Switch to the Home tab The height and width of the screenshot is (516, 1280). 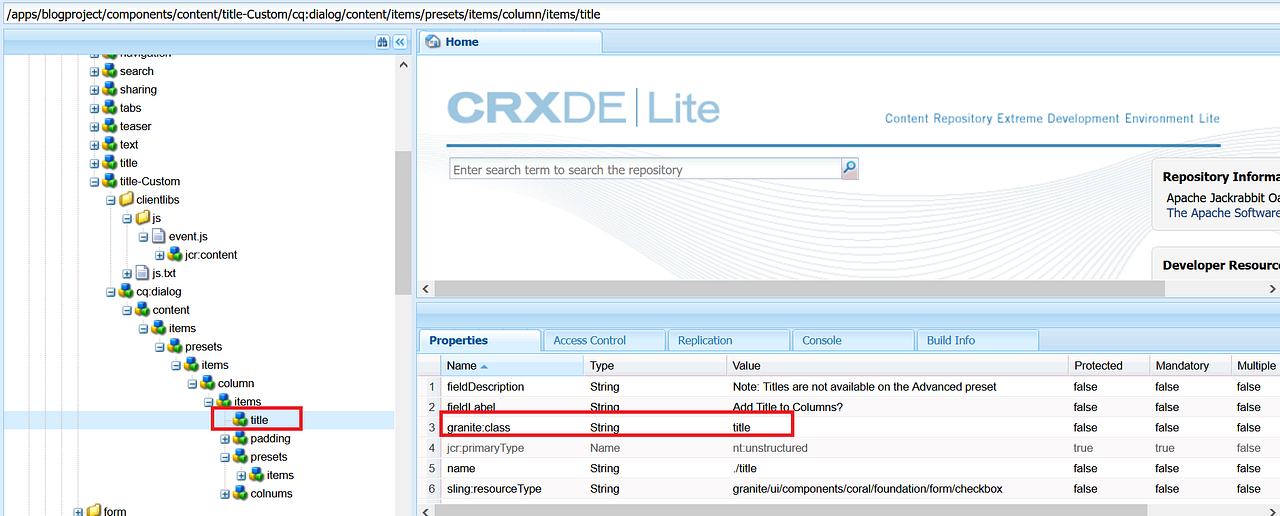(510, 42)
